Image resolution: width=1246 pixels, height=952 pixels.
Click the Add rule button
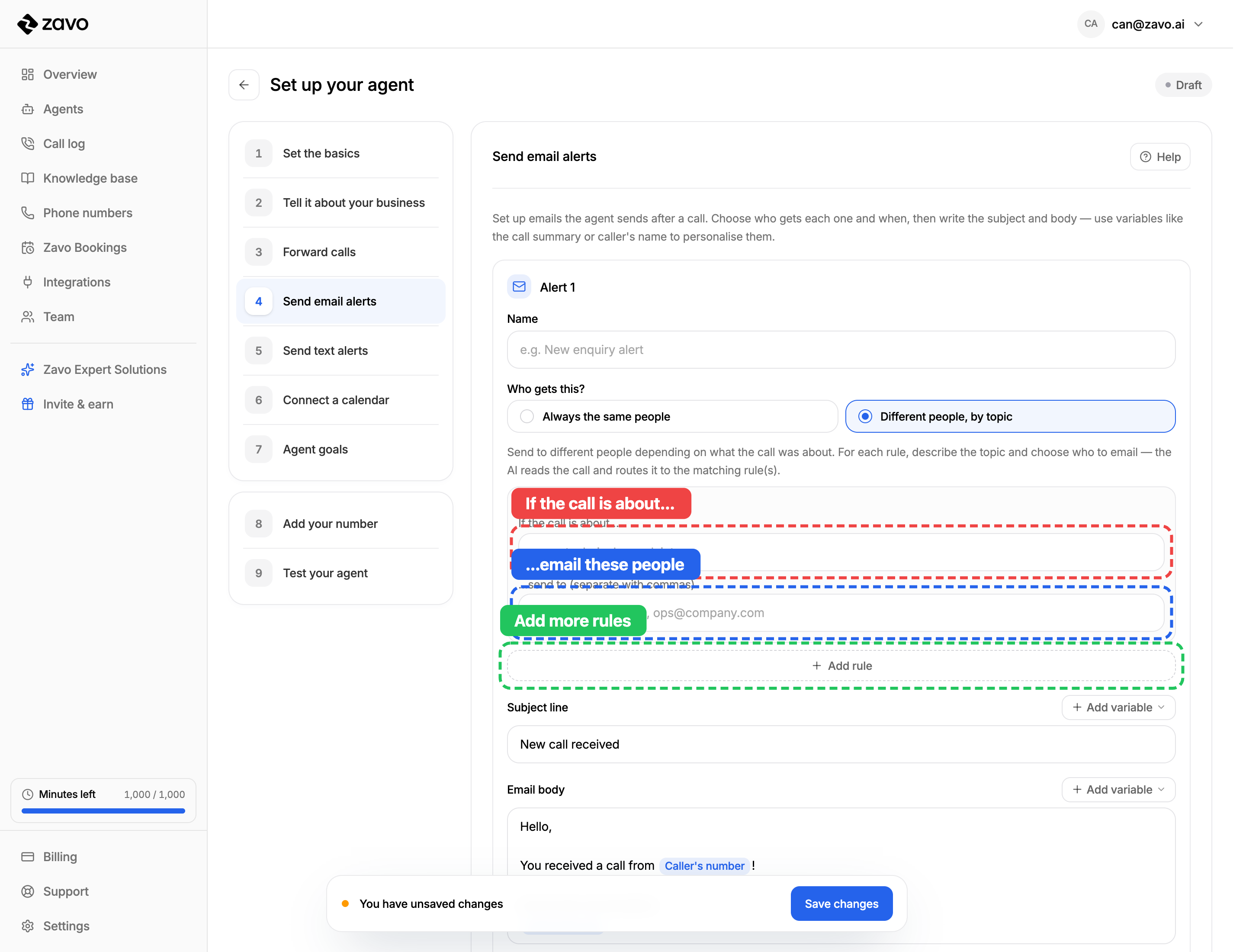[x=841, y=666]
